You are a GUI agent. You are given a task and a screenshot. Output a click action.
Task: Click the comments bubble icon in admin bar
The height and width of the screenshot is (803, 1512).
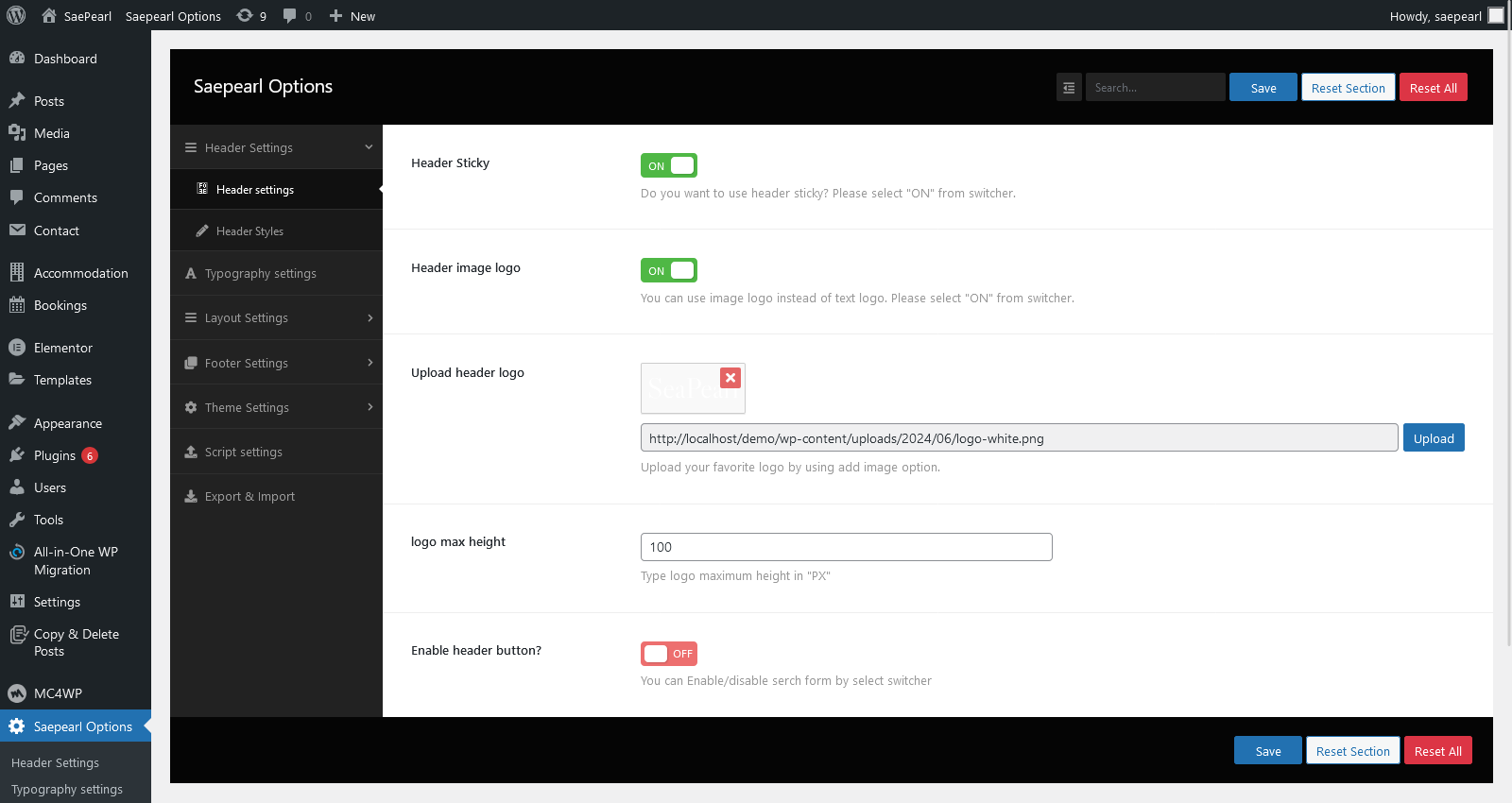tap(290, 15)
